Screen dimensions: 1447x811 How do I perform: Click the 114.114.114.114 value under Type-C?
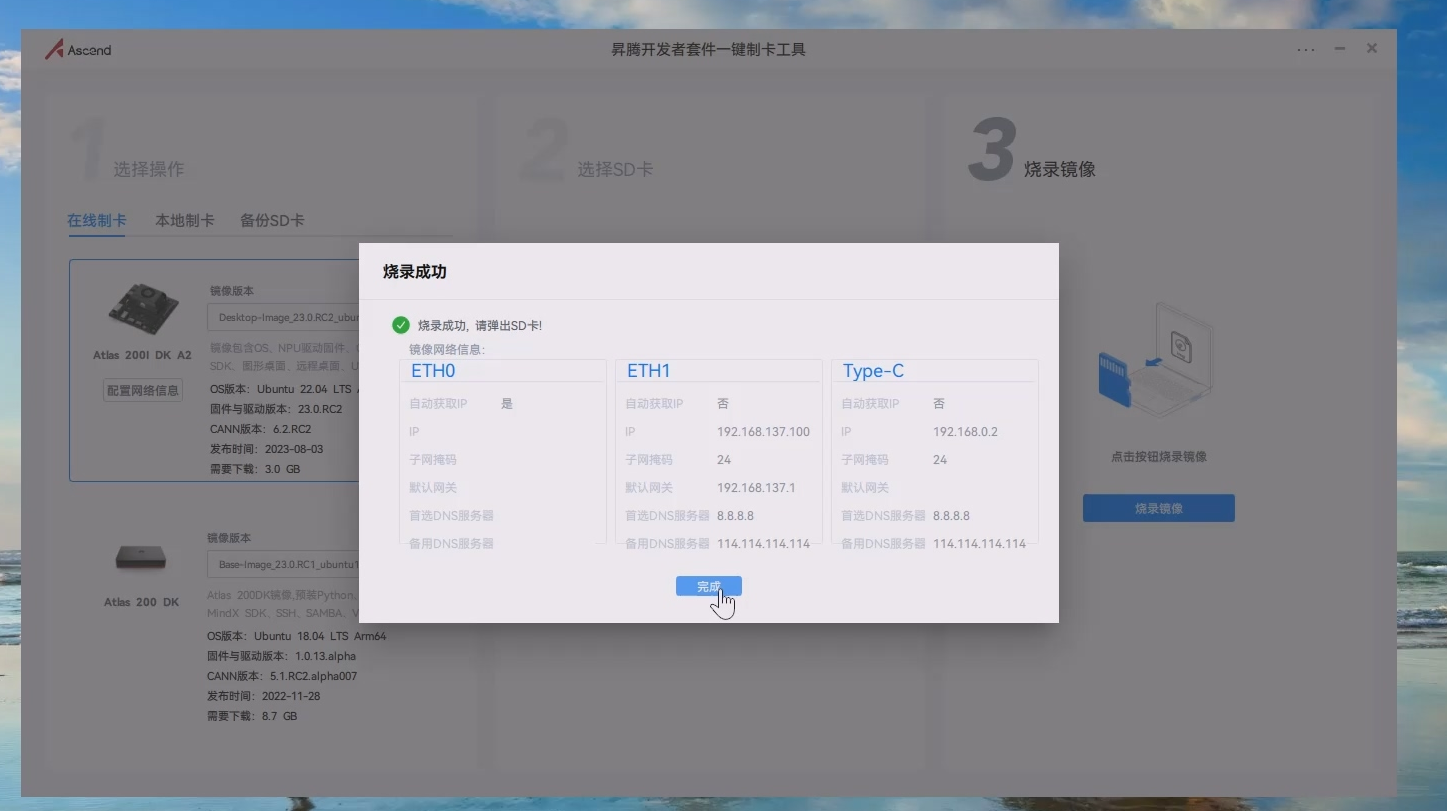pos(979,544)
